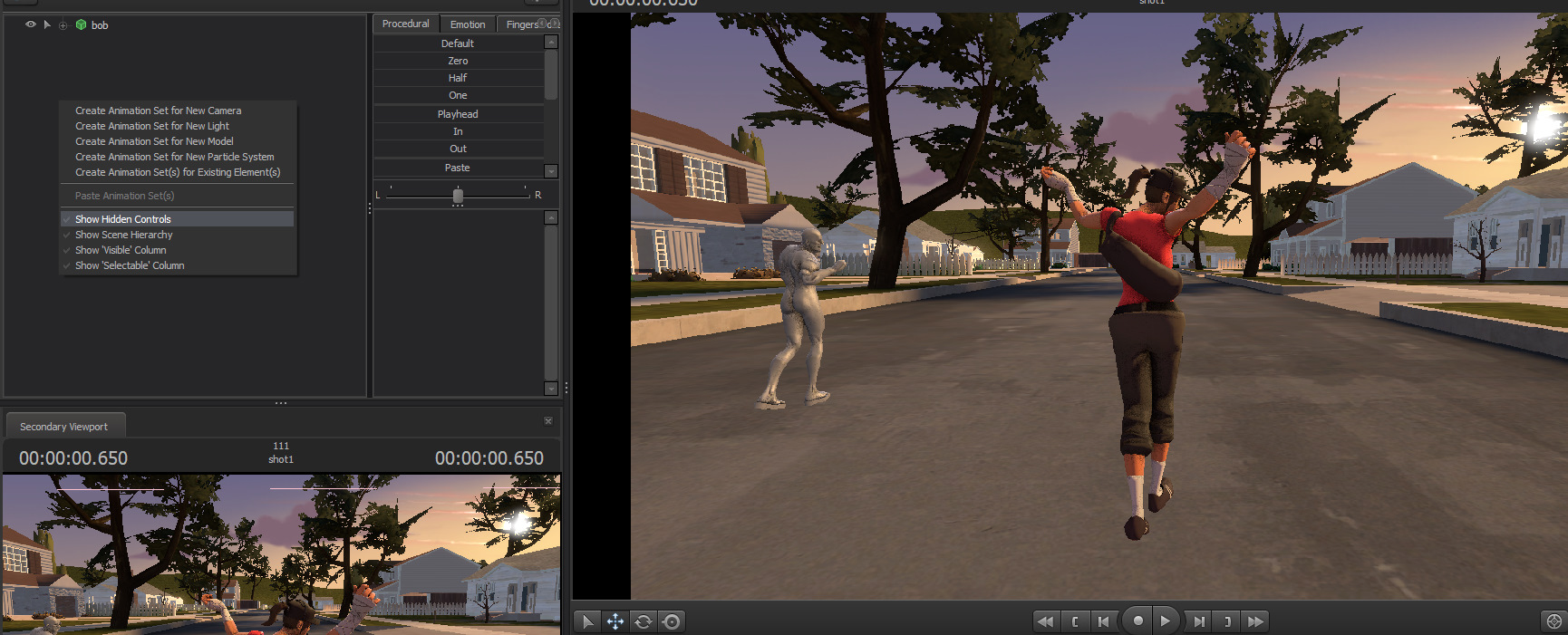Apply the Playhead procedural preset
Screen dimensions: 1568x635
458,114
